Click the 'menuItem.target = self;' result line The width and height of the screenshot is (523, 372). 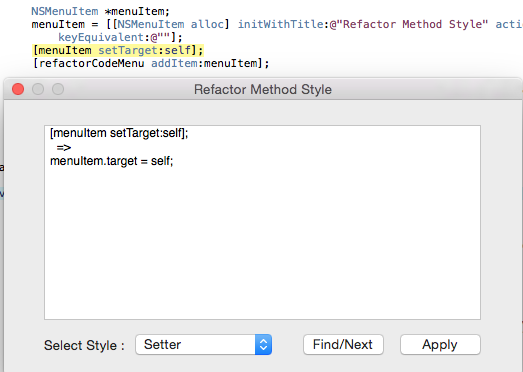pyautogui.click(x=112, y=161)
